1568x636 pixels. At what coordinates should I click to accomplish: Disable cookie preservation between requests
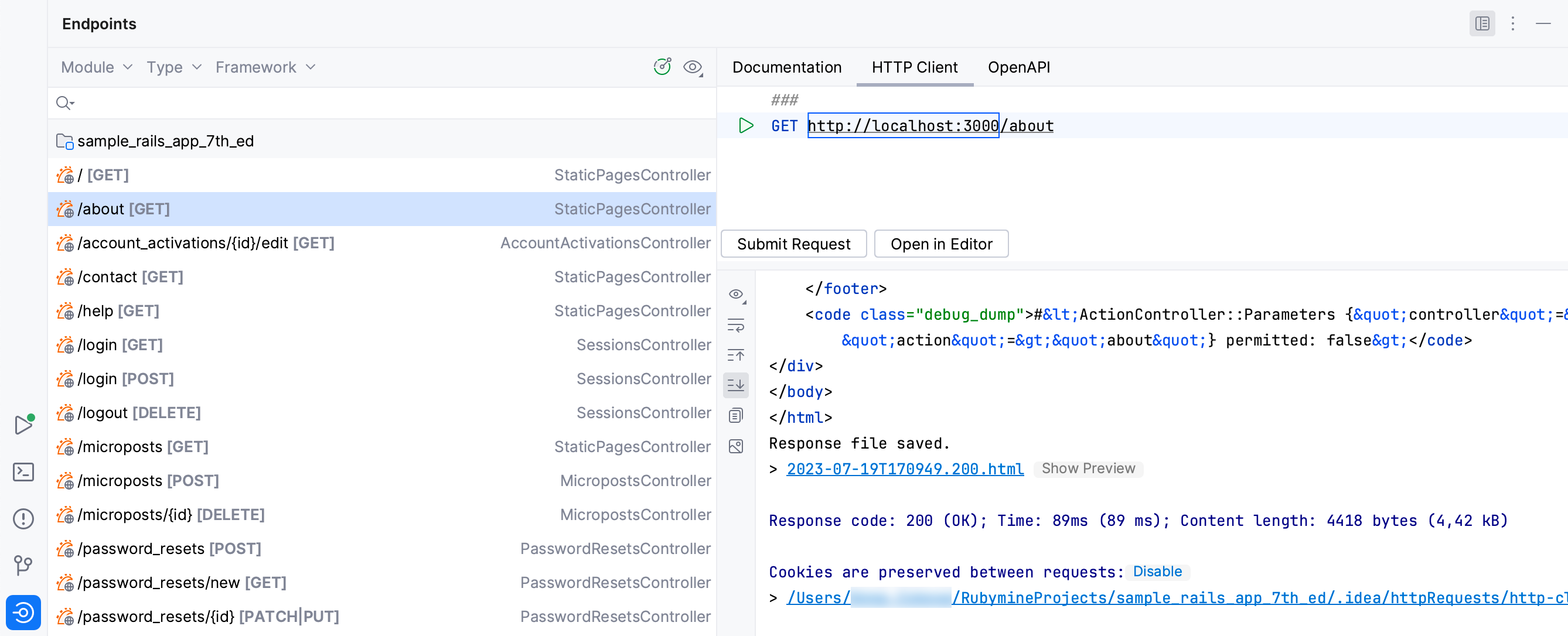(1157, 571)
